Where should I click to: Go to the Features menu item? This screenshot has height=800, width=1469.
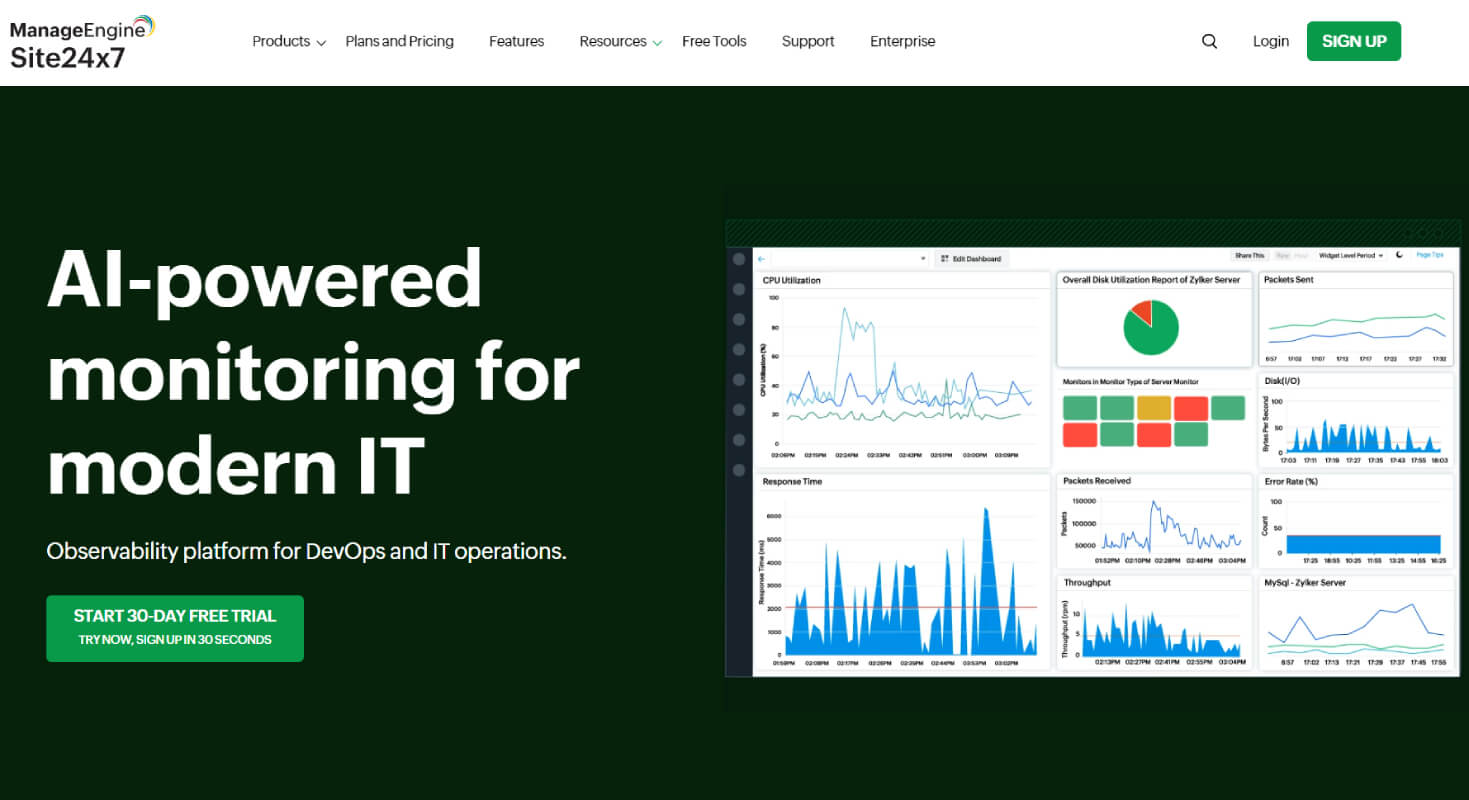516,41
